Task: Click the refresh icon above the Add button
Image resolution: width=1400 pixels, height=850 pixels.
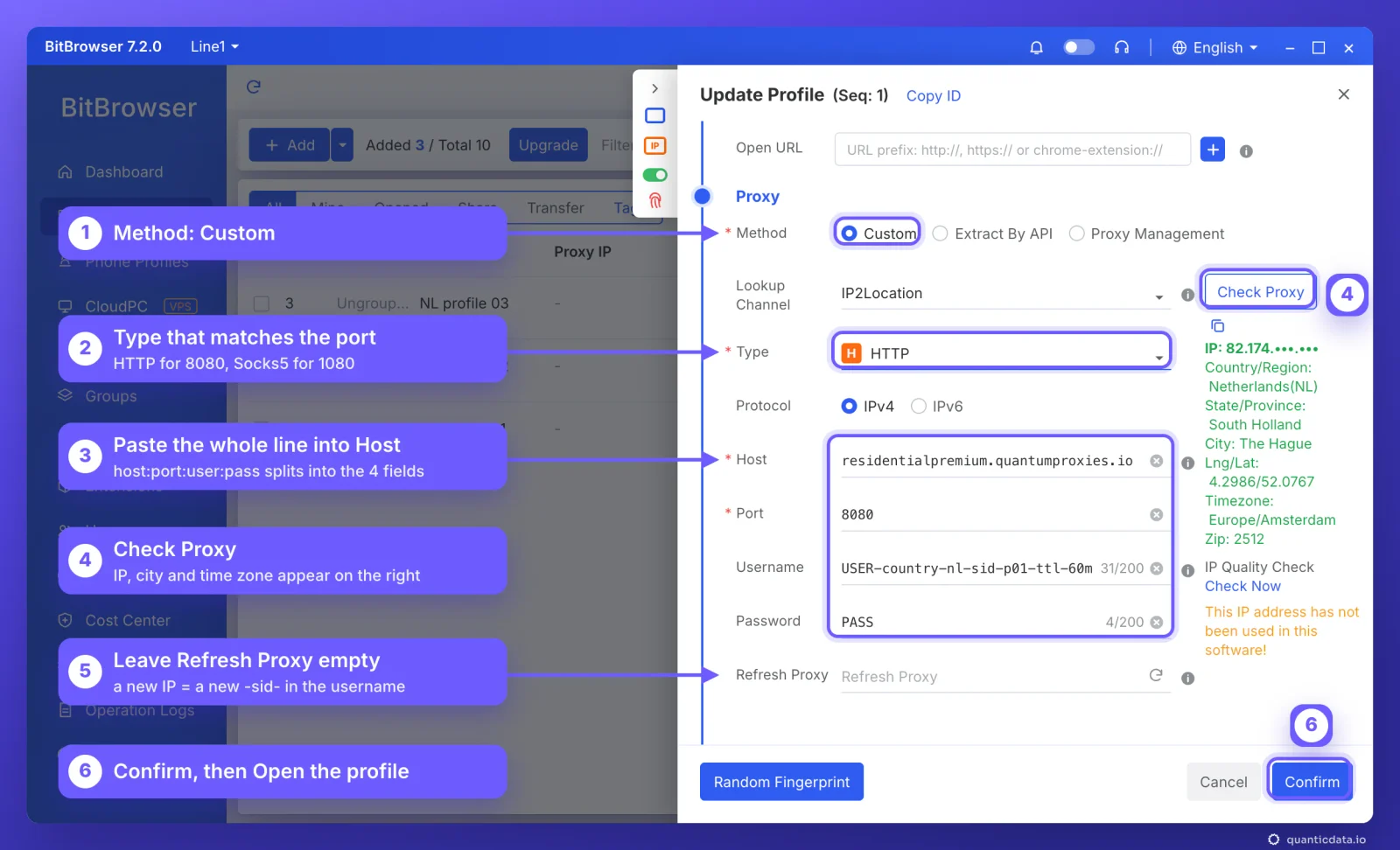Action: click(254, 87)
